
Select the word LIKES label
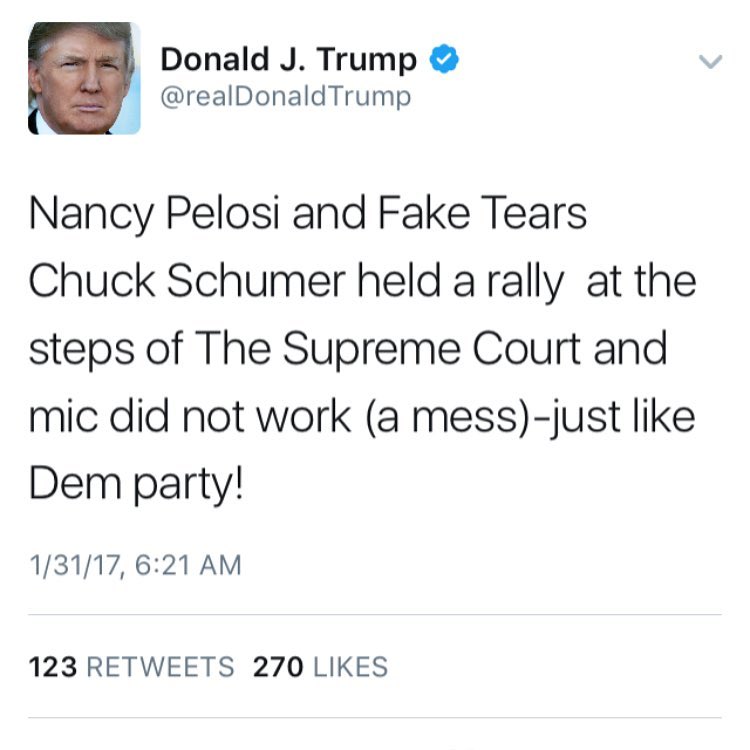pos(351,667)
